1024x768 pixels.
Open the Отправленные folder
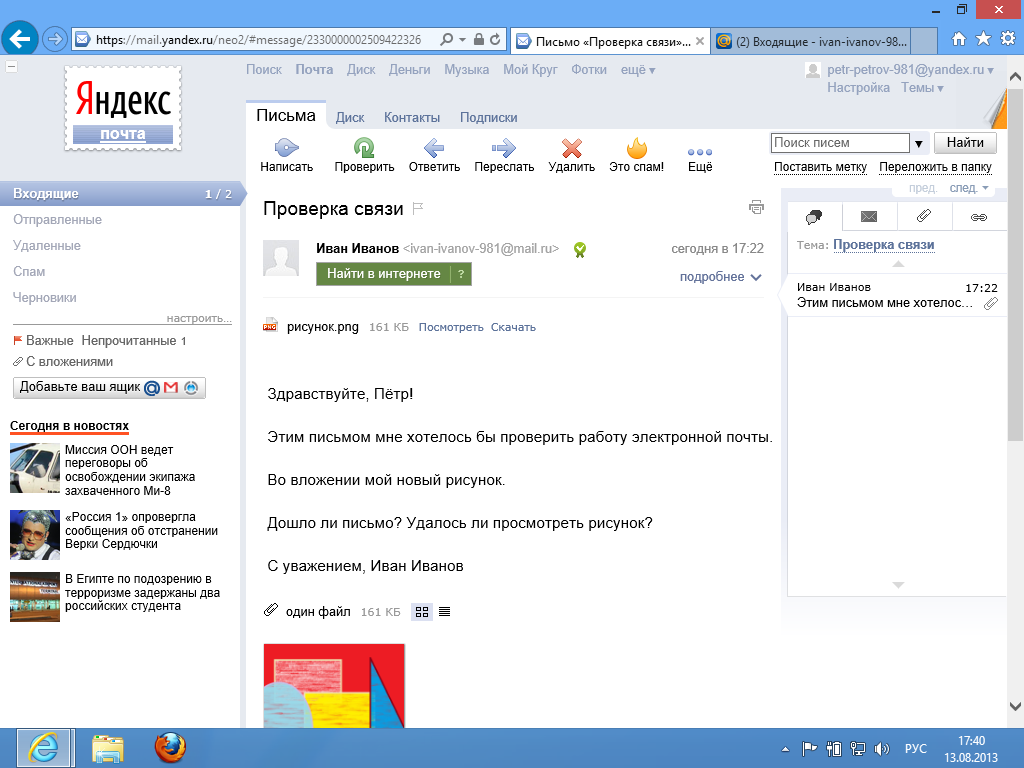click(57, 220)
